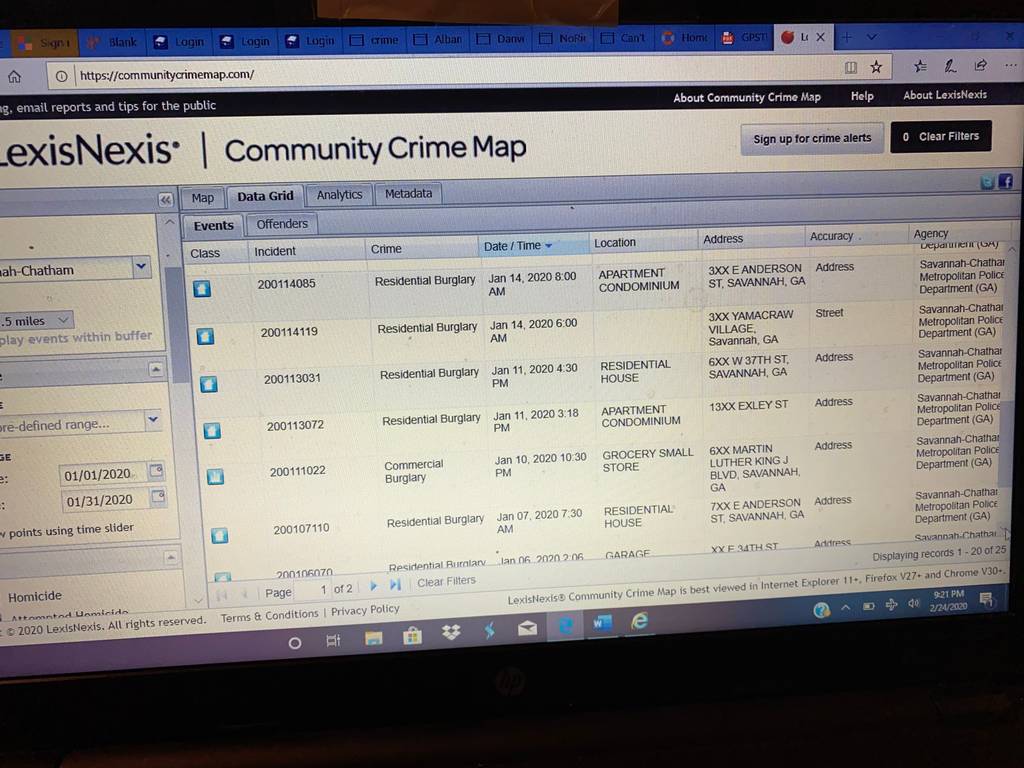Viewport: 1024px width, 768px height.
Task: Click the end date field 01/31/2020
Action: pos(104,500)
